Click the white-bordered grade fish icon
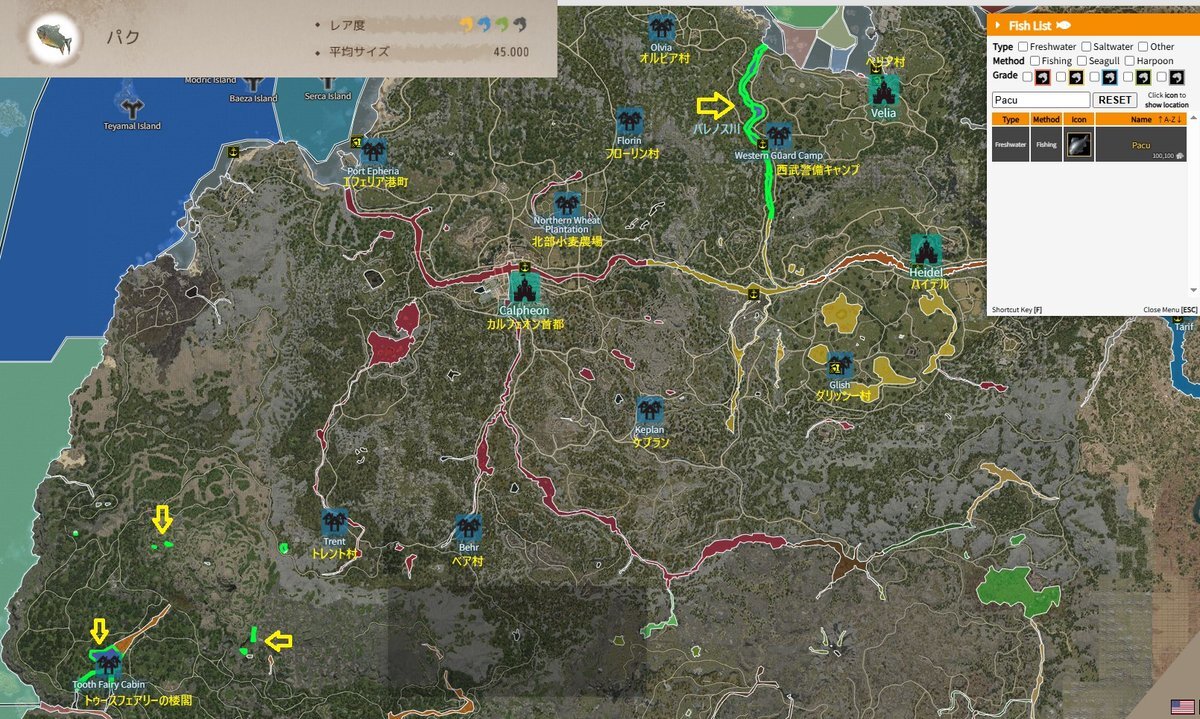1200x719 pixels. point(1178,76)
